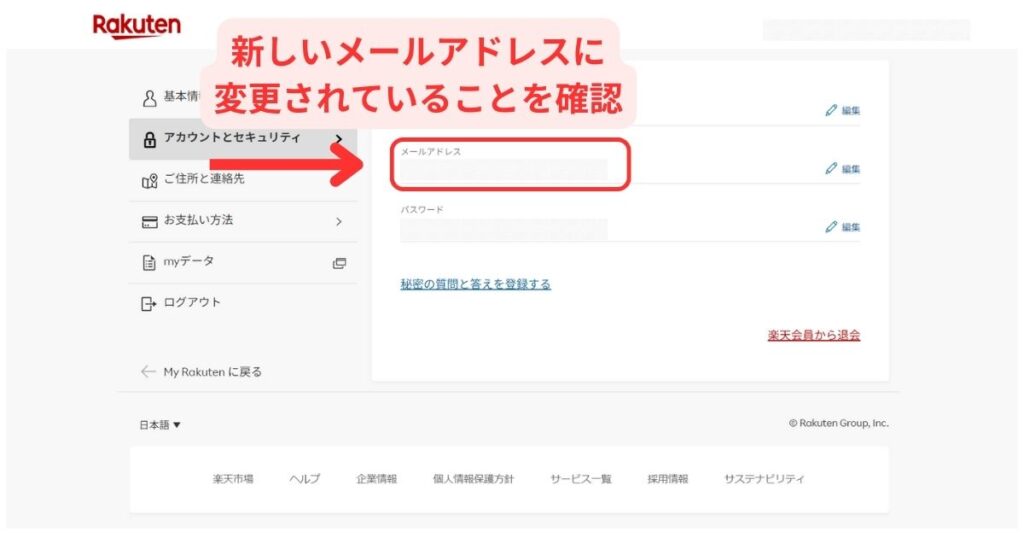Open お支払い方法 menu item
The height and width of the screenshot is (538, 1024).
(243, 221)
